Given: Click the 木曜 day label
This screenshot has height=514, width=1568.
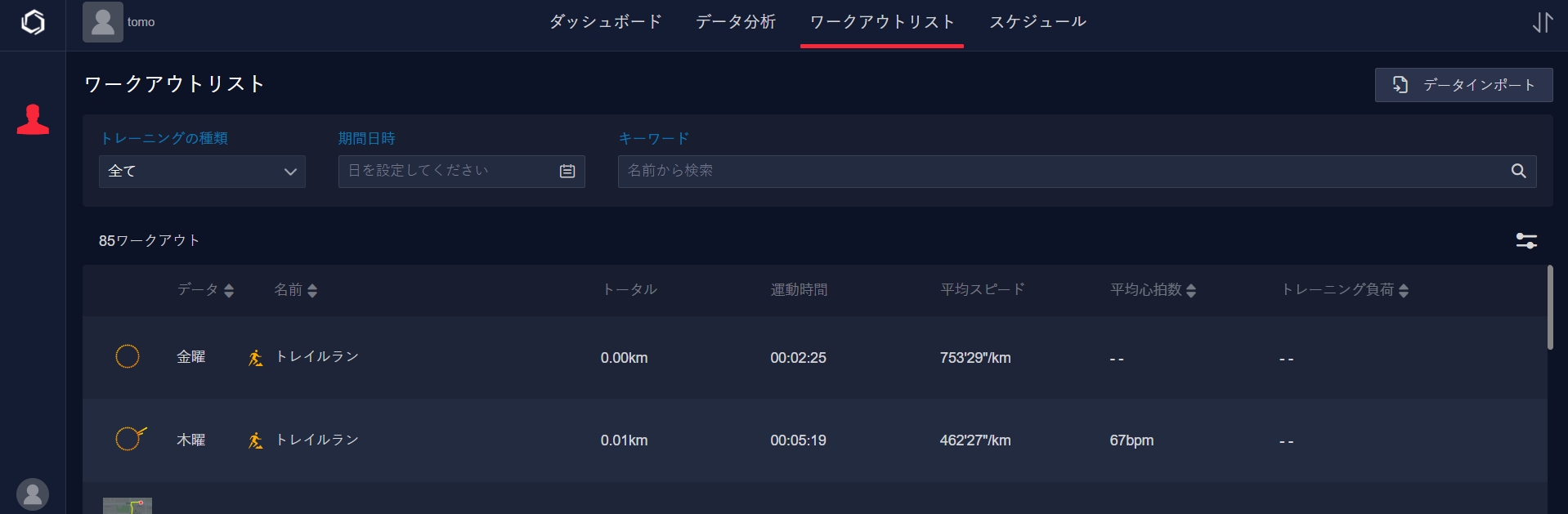Looking at the screenshot, I should pos(191,440).
